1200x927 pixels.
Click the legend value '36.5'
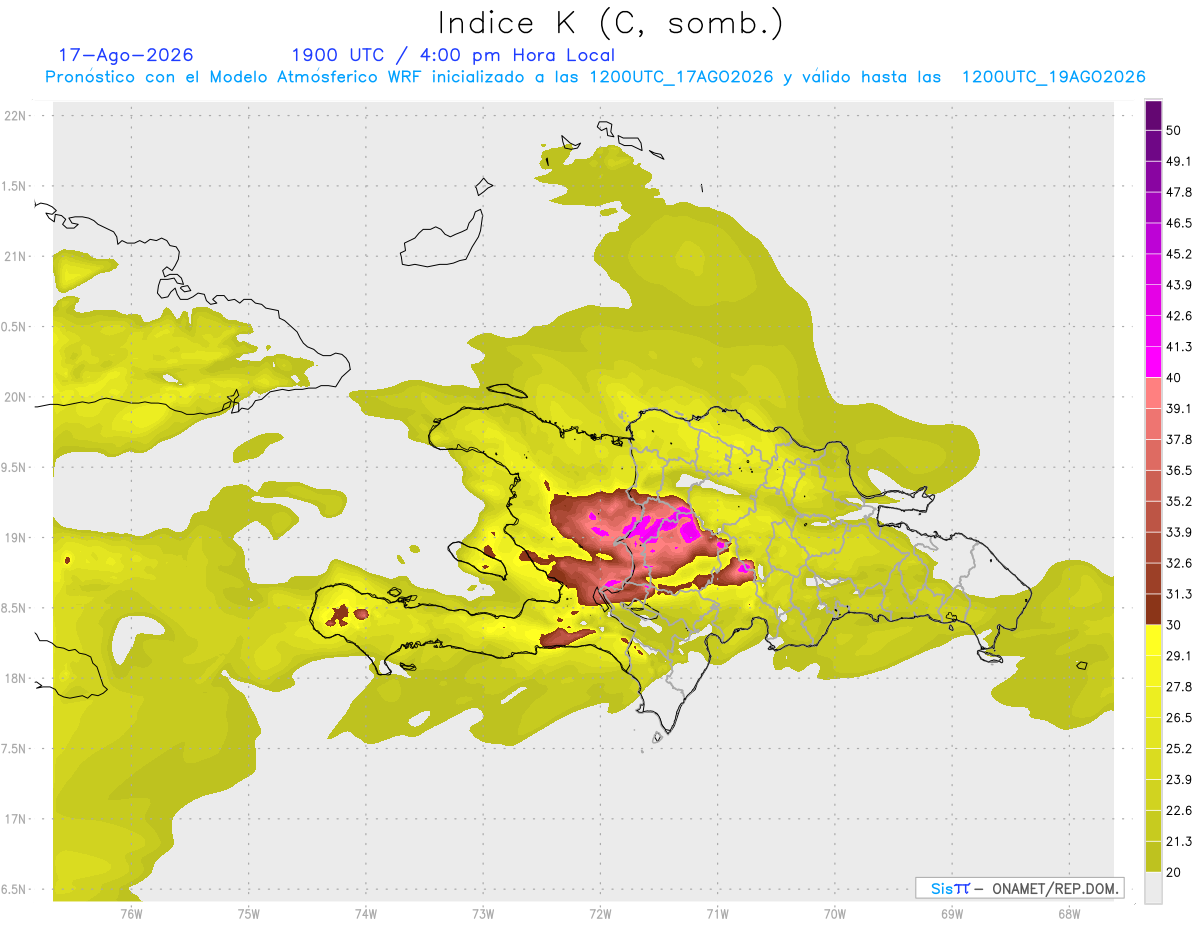[1179, 470]
